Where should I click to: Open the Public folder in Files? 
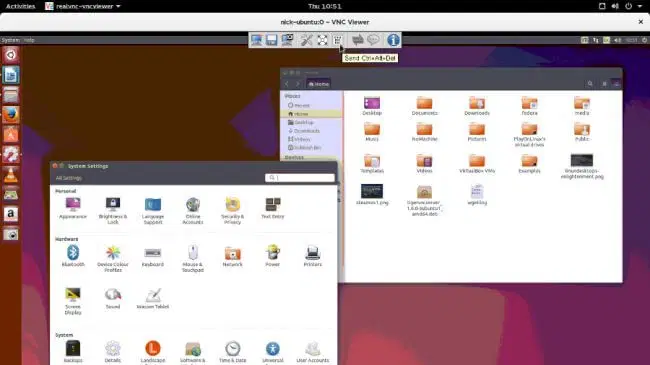tap(582, 132)
